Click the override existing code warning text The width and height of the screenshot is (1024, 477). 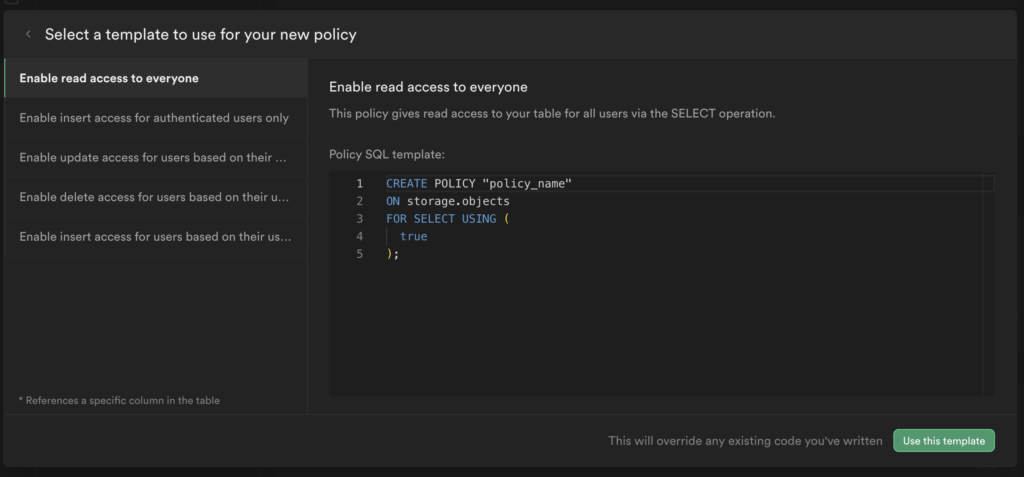[x=745, y=441]
